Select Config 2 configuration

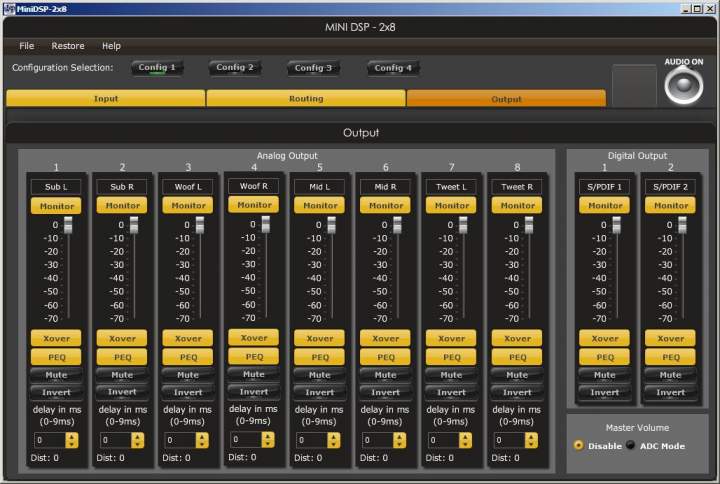pos(235,68)
